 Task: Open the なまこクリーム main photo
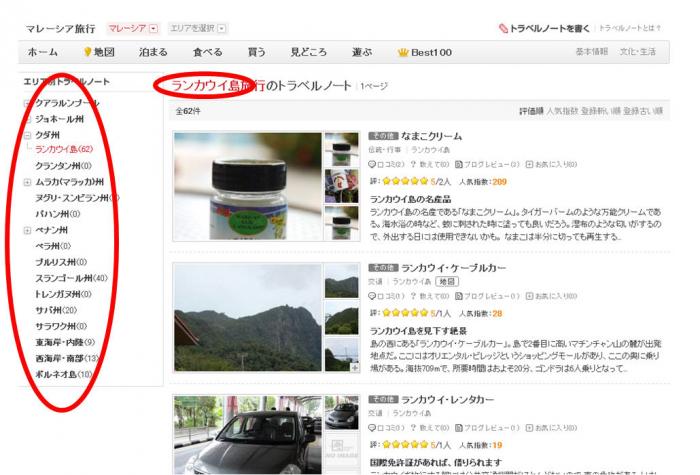tap(248, 186)
